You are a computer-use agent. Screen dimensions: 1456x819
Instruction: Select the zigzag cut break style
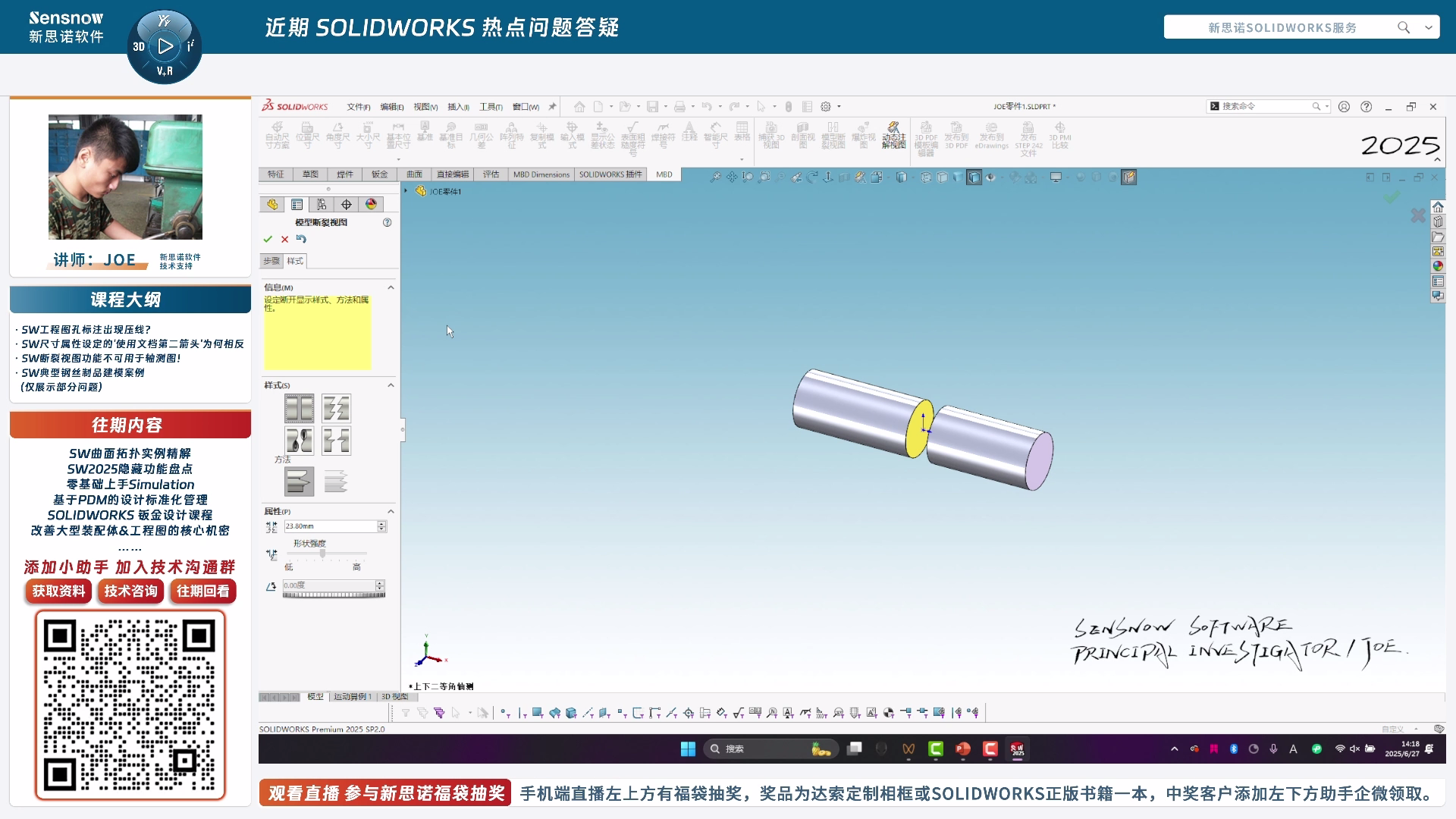pyautogui.click(x=336, y=409)
